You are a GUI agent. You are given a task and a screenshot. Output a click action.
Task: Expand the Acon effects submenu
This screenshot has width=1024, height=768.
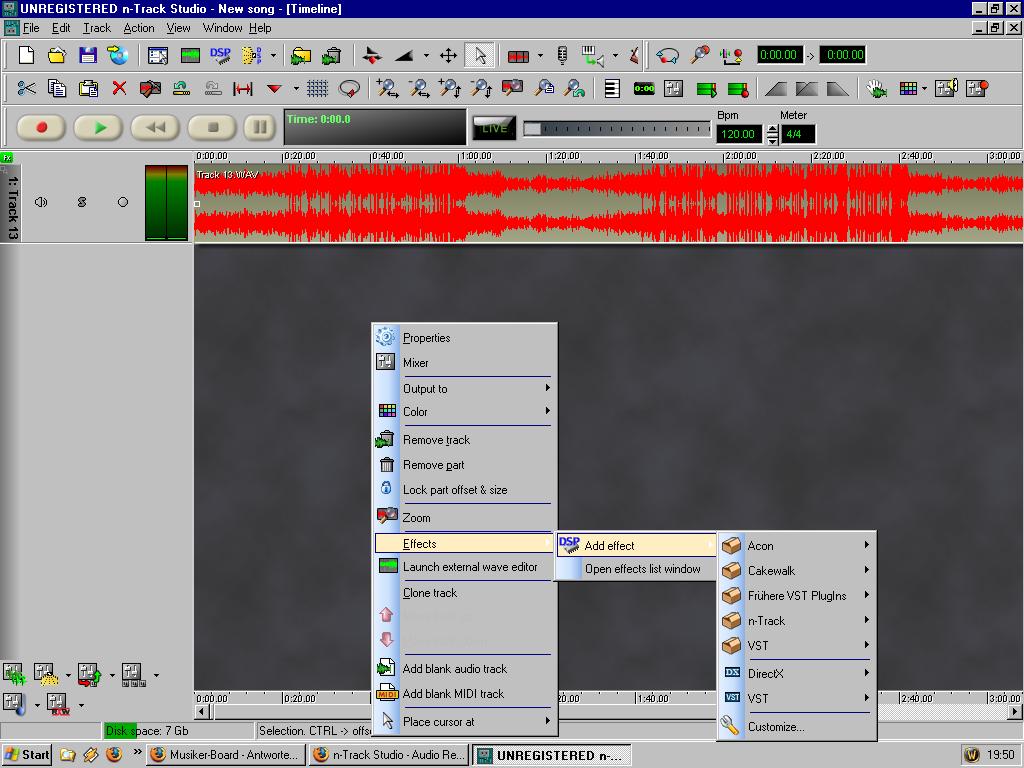796,545
